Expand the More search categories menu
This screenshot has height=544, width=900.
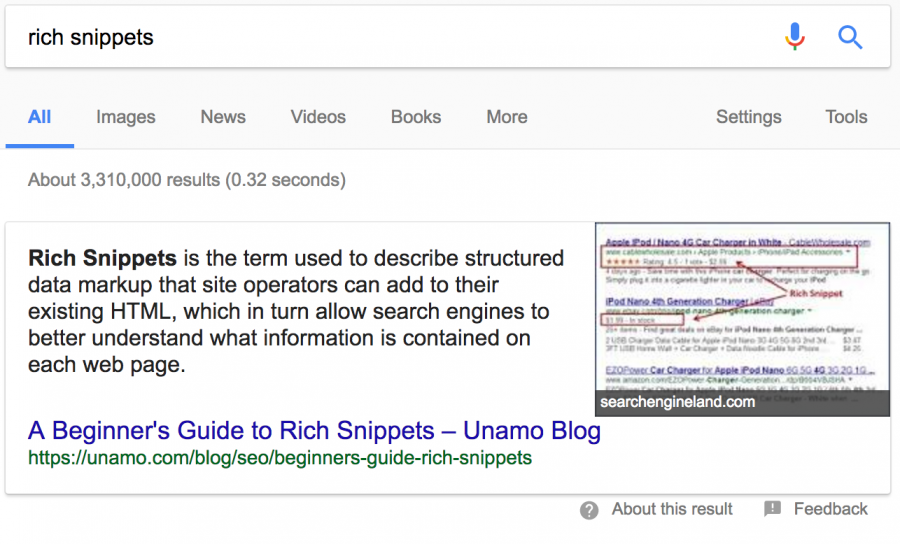(x=507, y=117)
